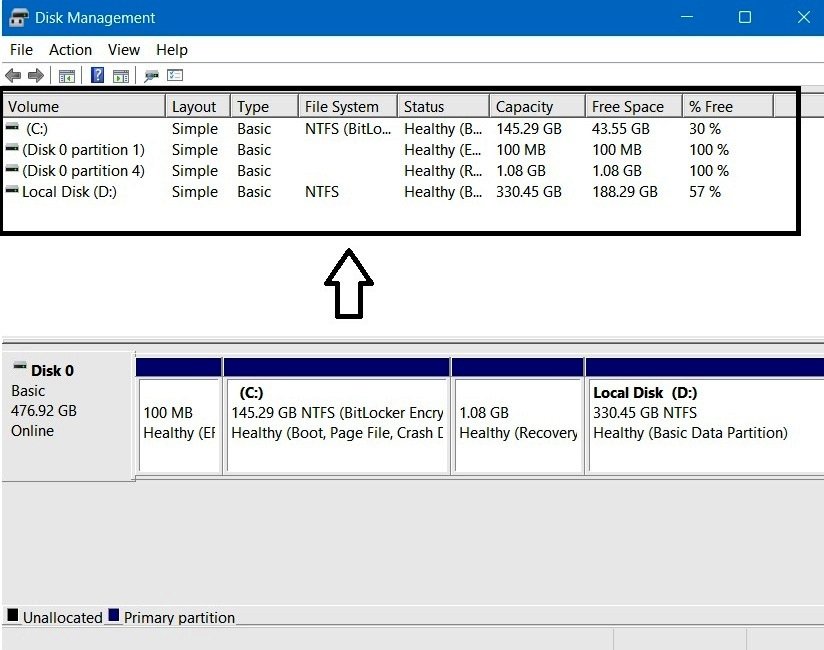Click the drive icon beside Disk 0 partition 1
The height and width of the screenshot is (650, 824).
tap(12, 148)
